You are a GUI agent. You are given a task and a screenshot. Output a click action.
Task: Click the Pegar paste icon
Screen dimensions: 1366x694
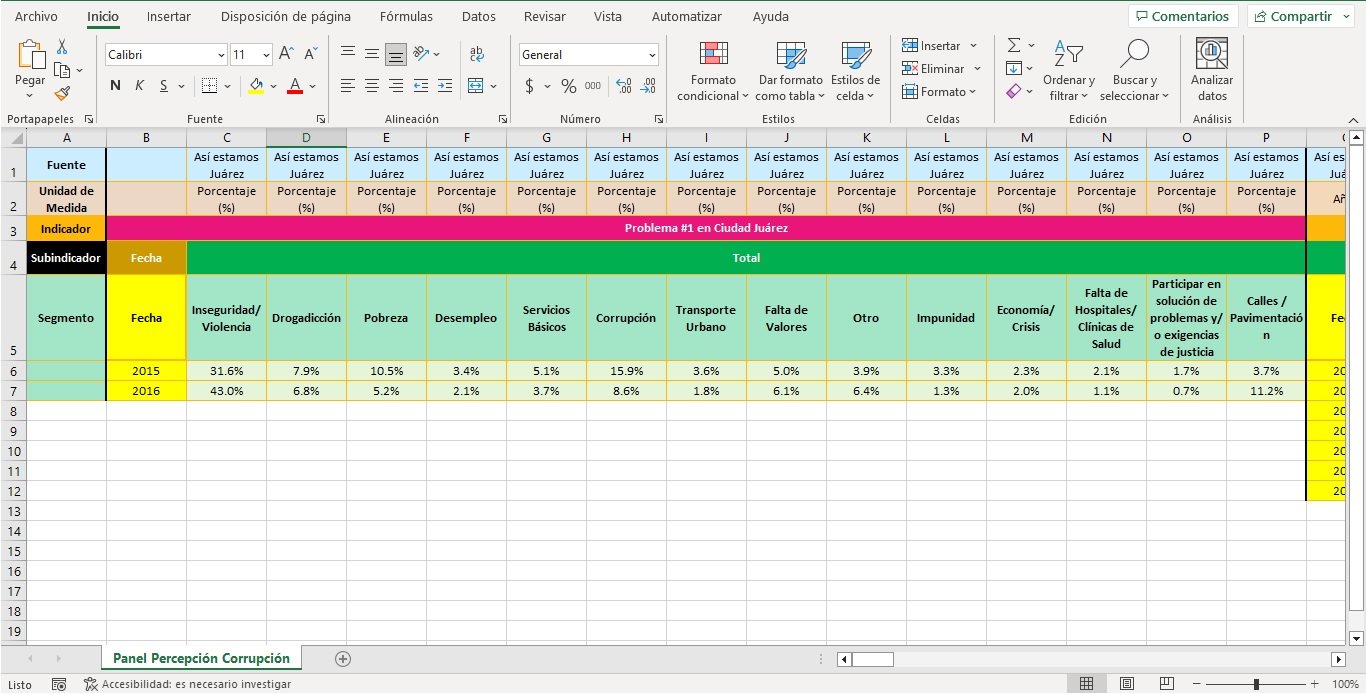[30, 56]
